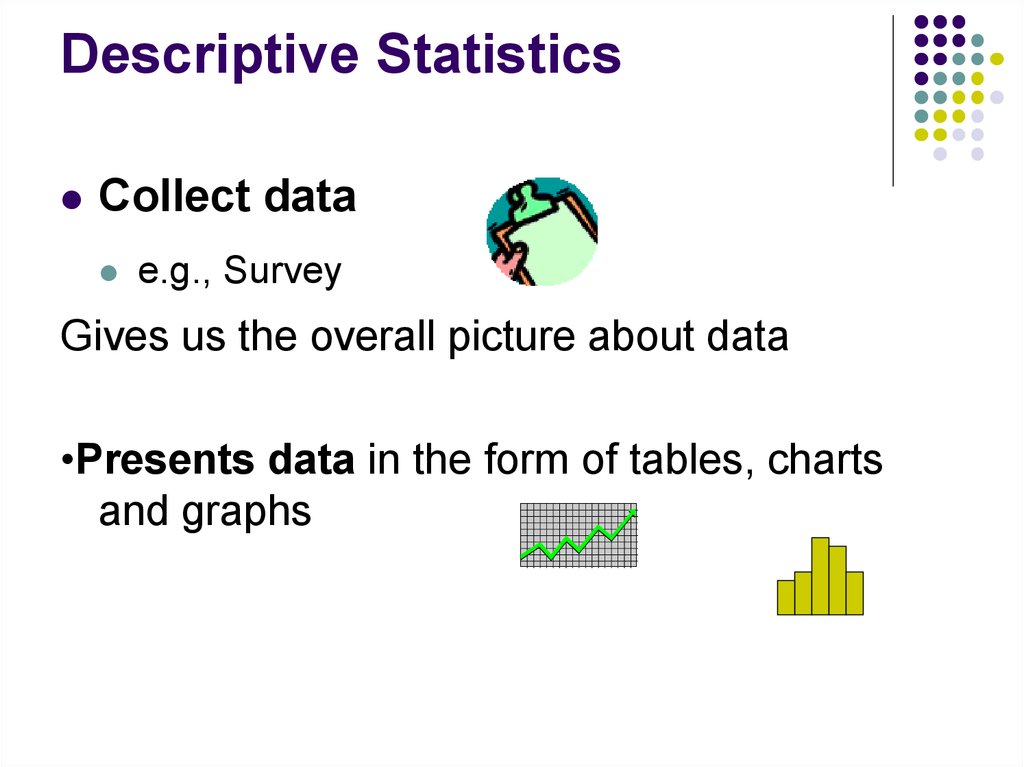The height and width of the screenshot is (767, 1024).
Task: Click the decorative colored dot grid
Action: [x=958, y=88]
